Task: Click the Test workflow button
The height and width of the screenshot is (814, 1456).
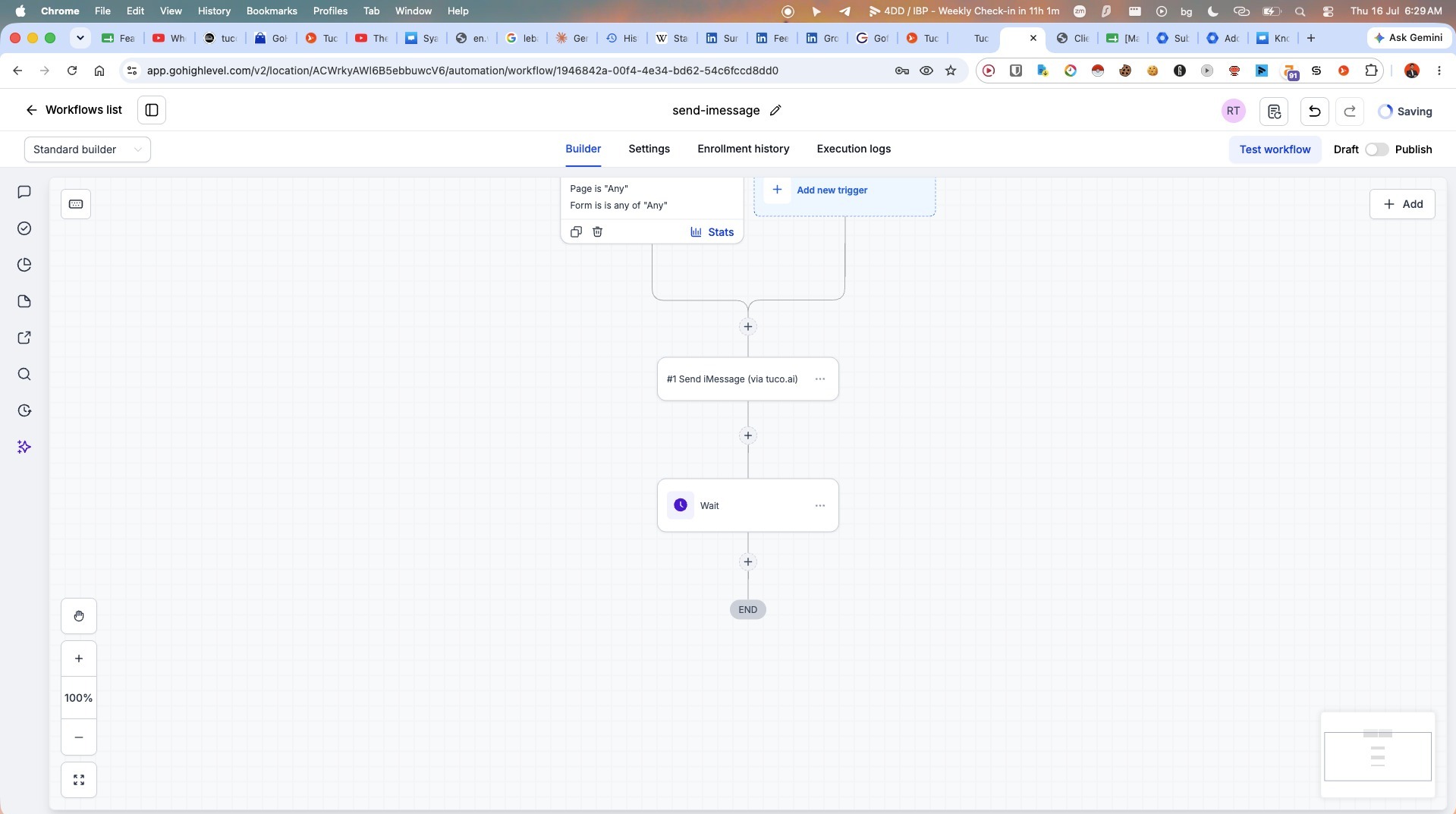Action: pyautogui.click(x=1275, y=149)
